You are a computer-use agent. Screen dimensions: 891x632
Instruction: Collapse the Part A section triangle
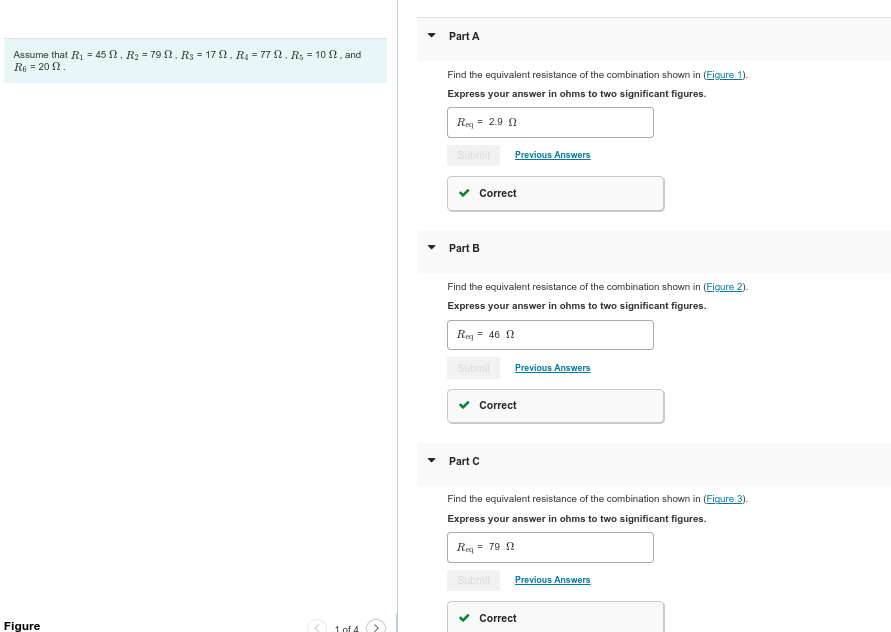pos(431,35)
